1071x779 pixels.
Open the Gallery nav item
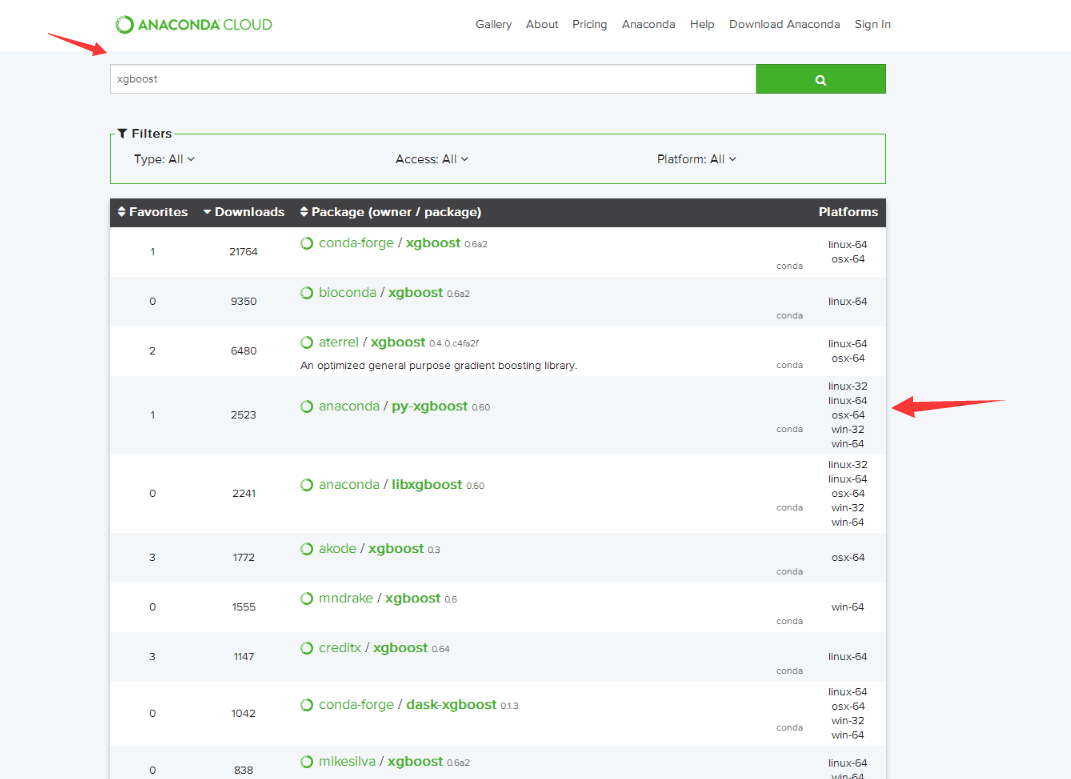pos(493,25)
